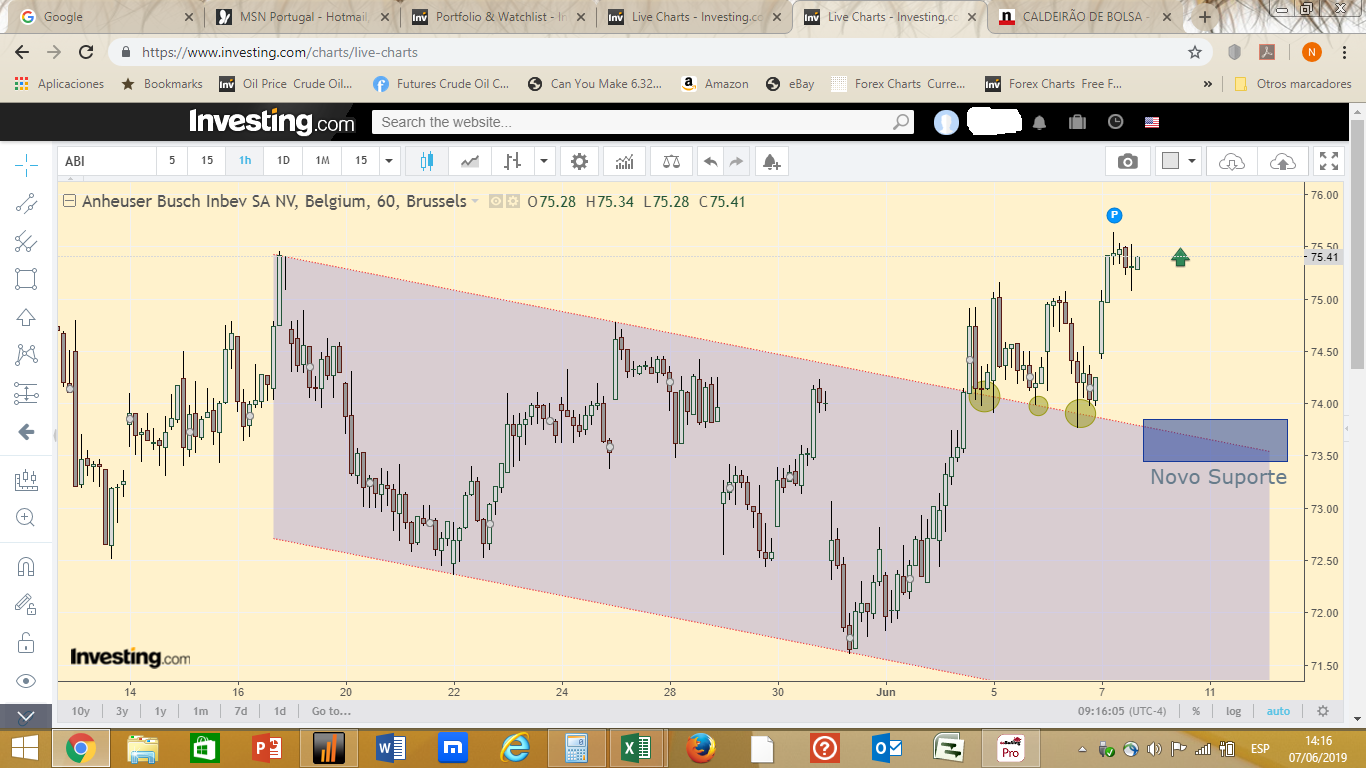The height and width of the screenshot is (768, 1366).
Task: Collapse the left drawing toolbar panel
Action: pyautogui.click(x=26, y=716)
